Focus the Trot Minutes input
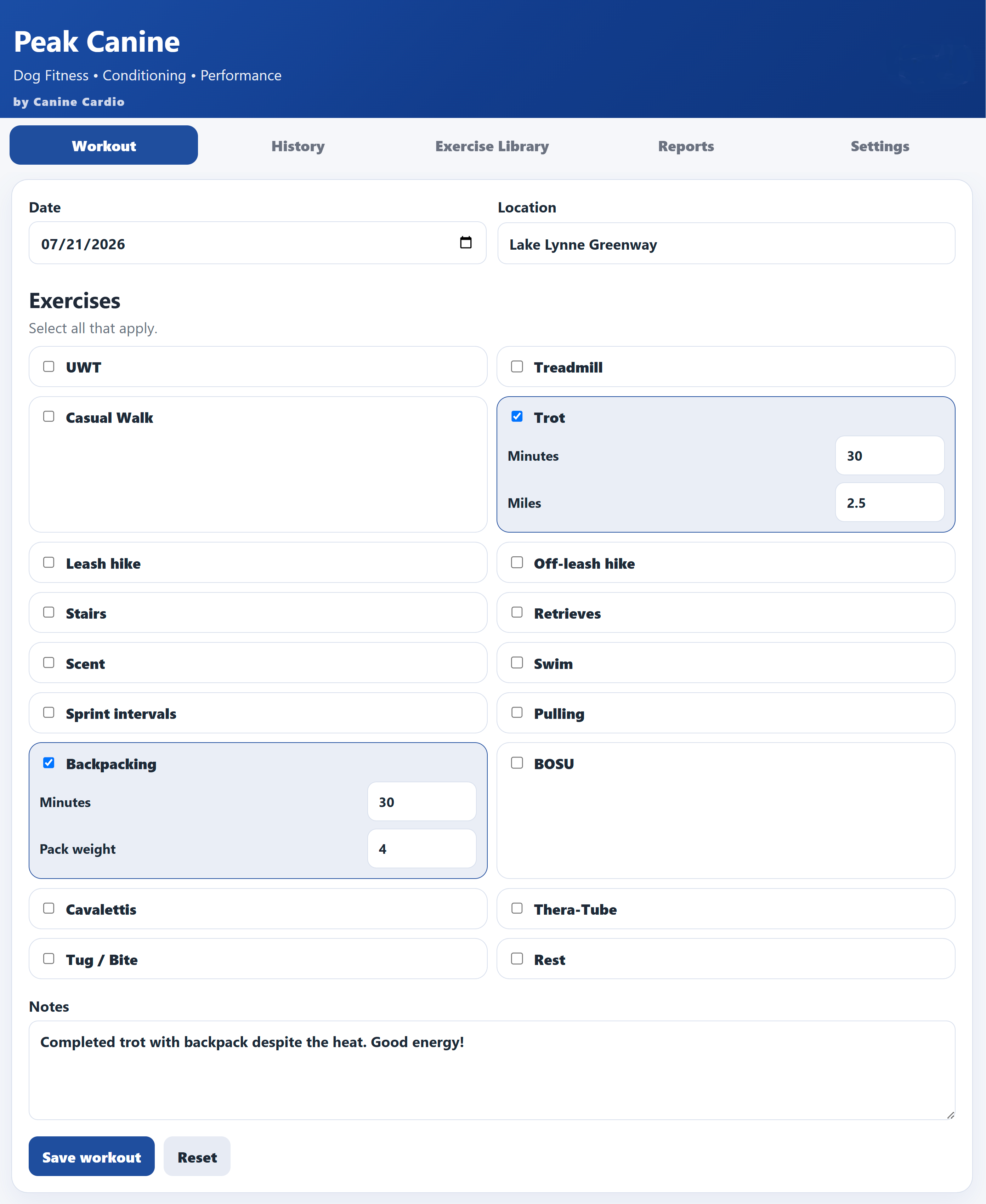 pyautogui.click(x=889, y=455)
